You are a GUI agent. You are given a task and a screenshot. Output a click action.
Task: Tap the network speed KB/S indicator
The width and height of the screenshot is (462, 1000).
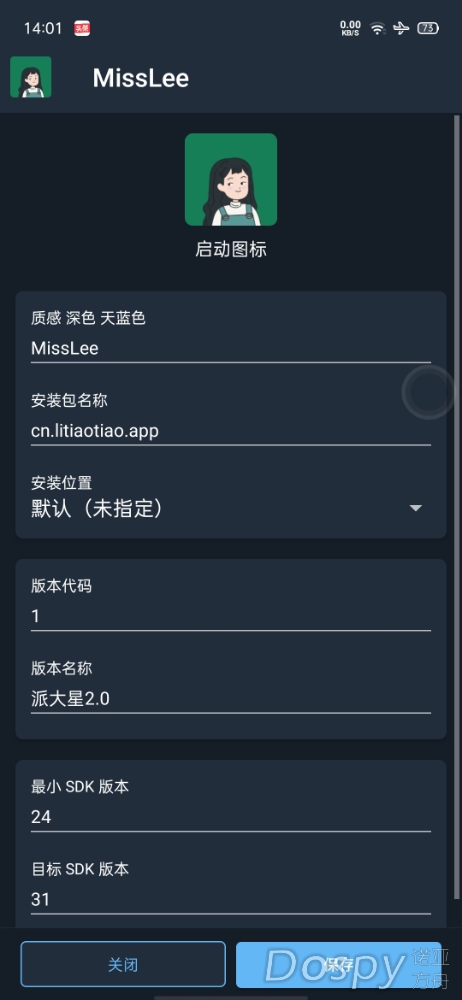click(x=351, y=28)
